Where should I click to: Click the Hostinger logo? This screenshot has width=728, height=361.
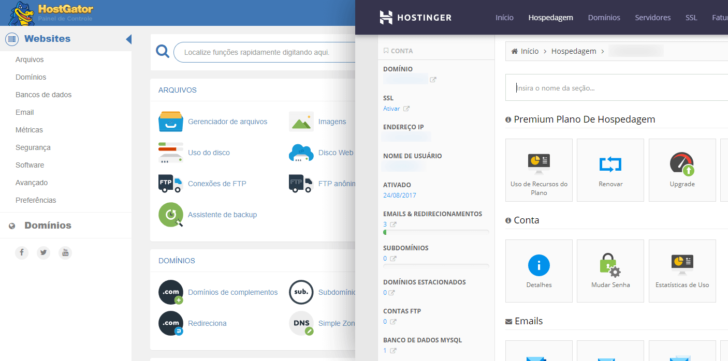(x=415, y=18)
